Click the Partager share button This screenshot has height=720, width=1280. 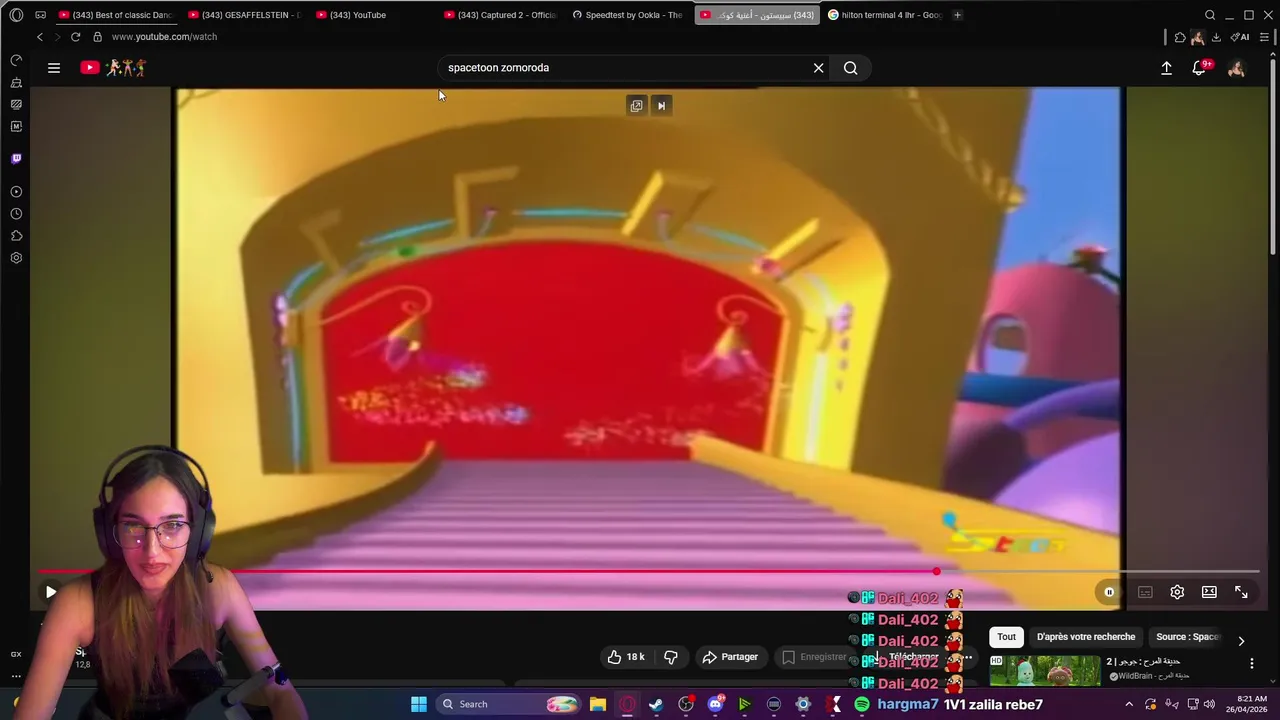pyautogui.click(x=730, y=657)
